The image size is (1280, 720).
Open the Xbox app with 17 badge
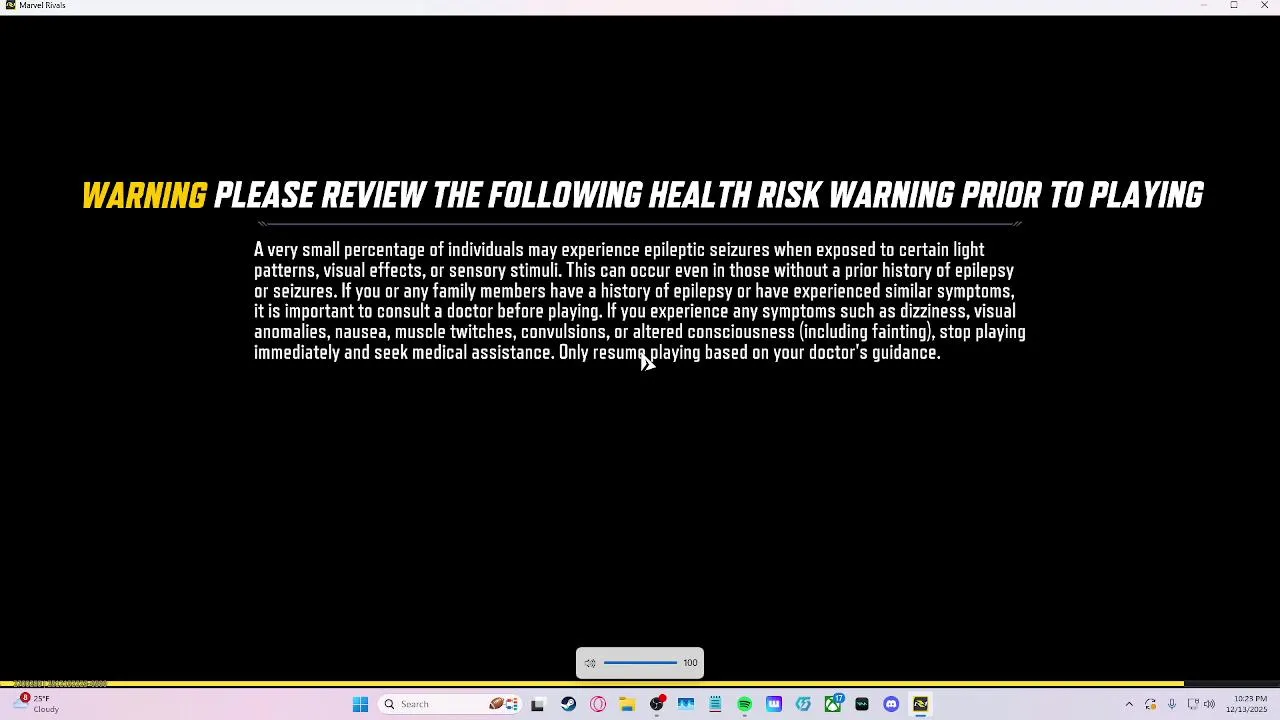click(833, 704)
